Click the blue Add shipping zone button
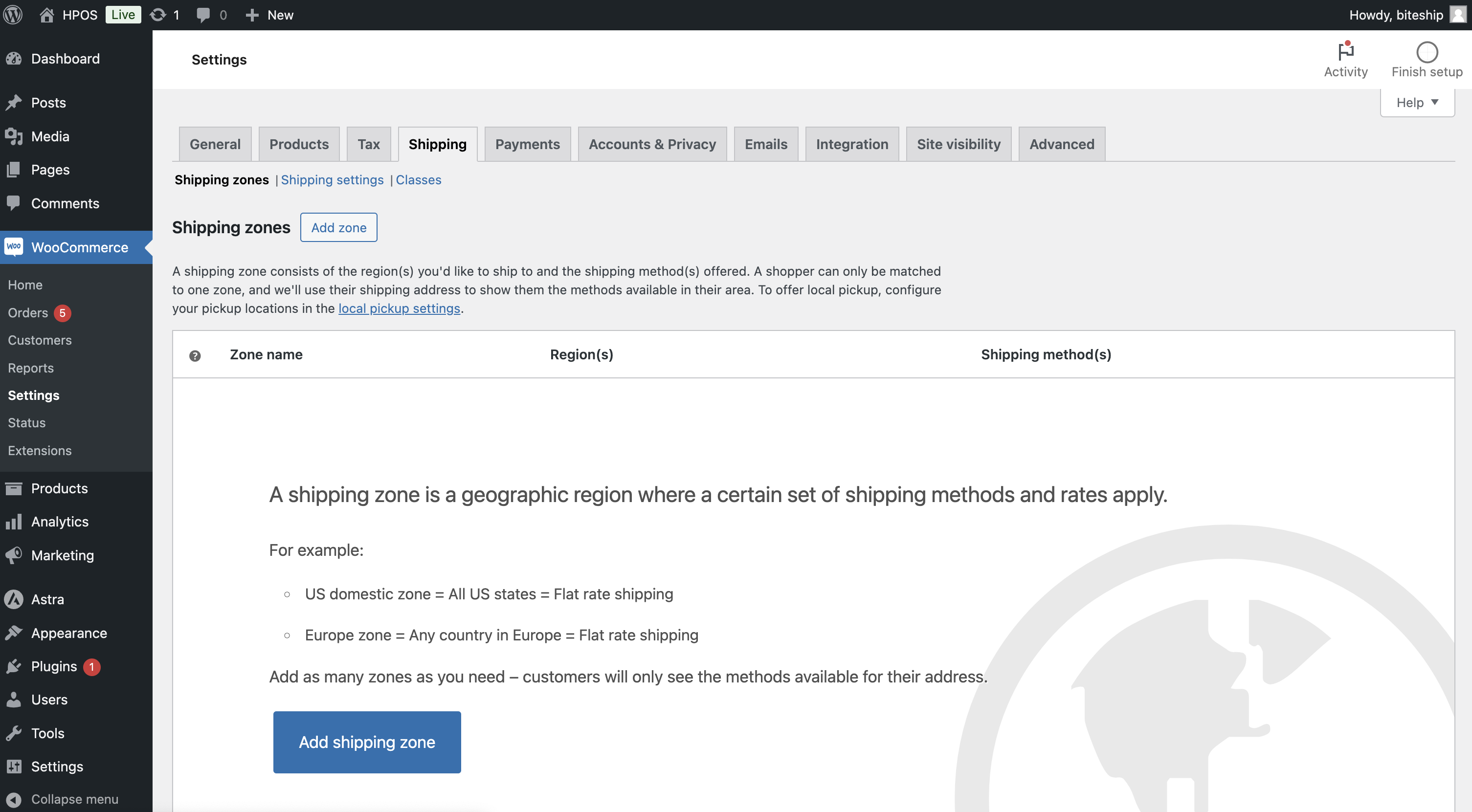1472x812 pixels. [x=367, y=742]
